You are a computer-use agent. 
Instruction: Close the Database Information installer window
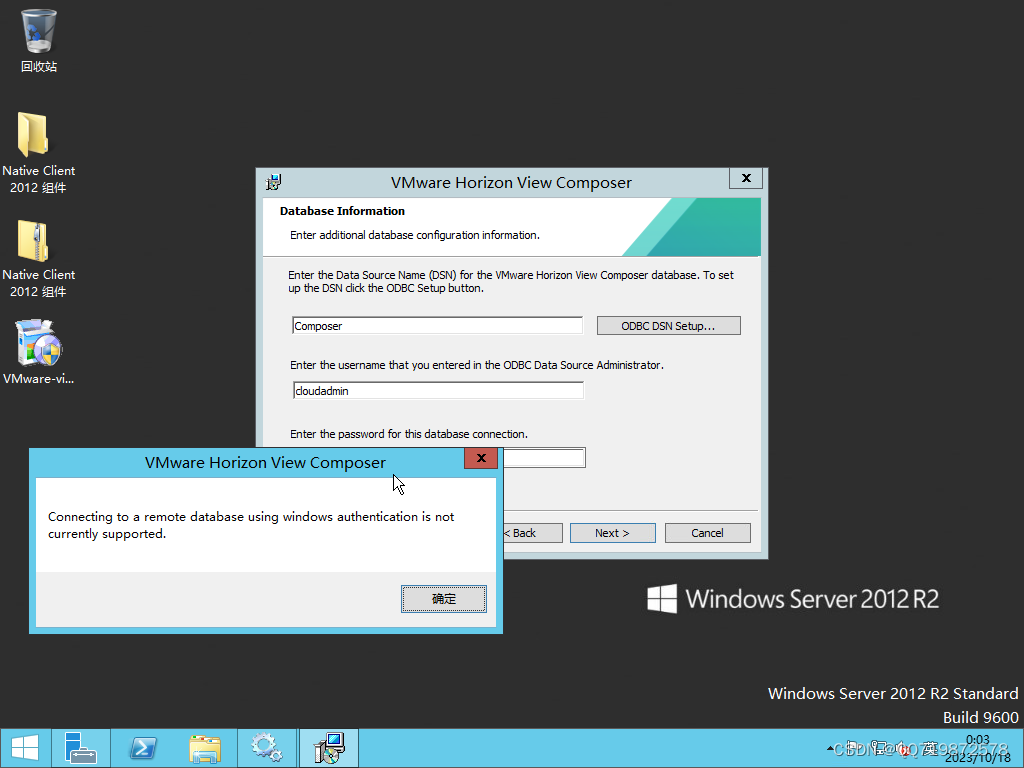pyautogui.click(x=746, y=178)
